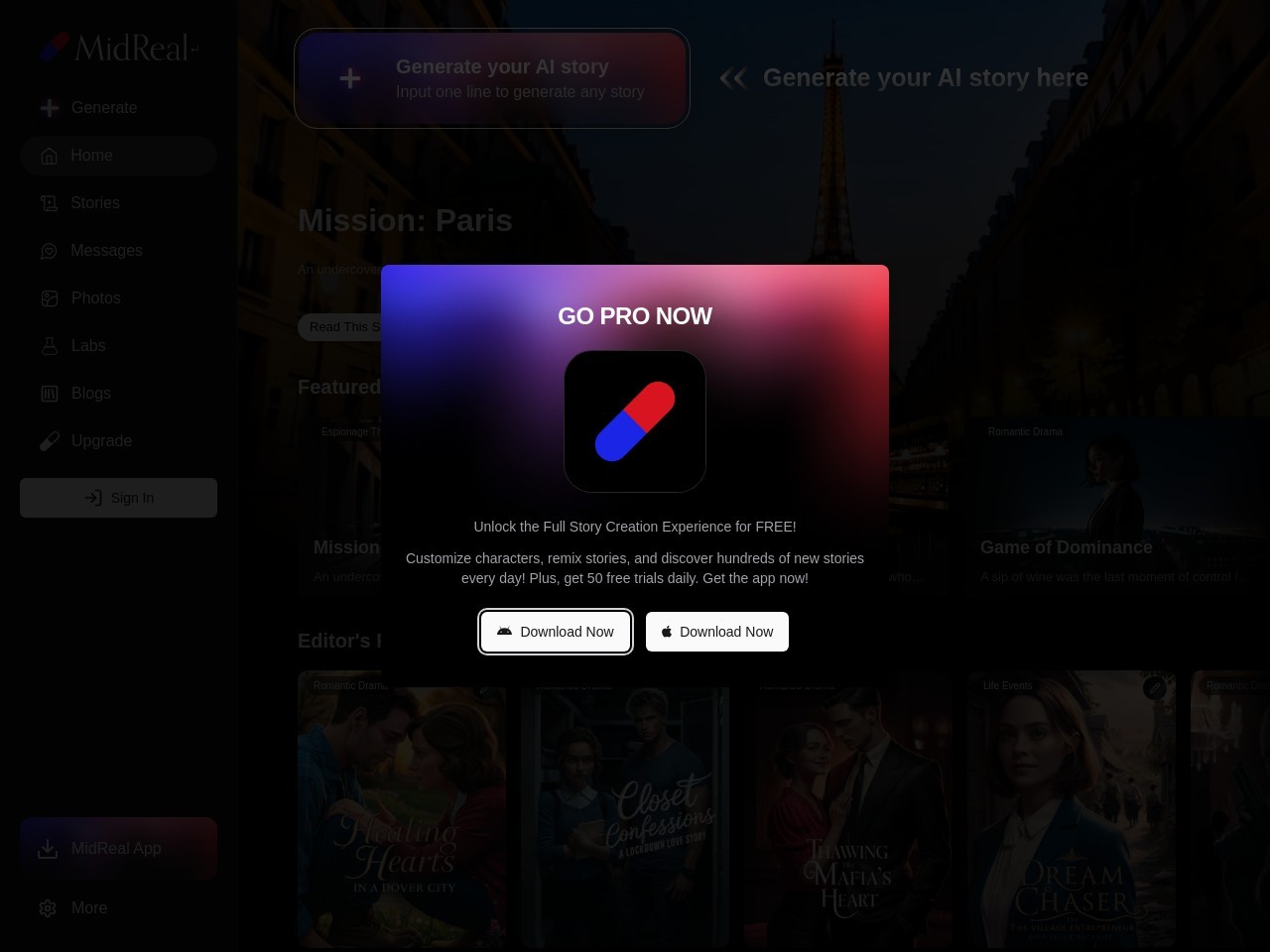Download the app for Android
Image resolution: width=1270 pixels, height=952 pixels.
555,632
